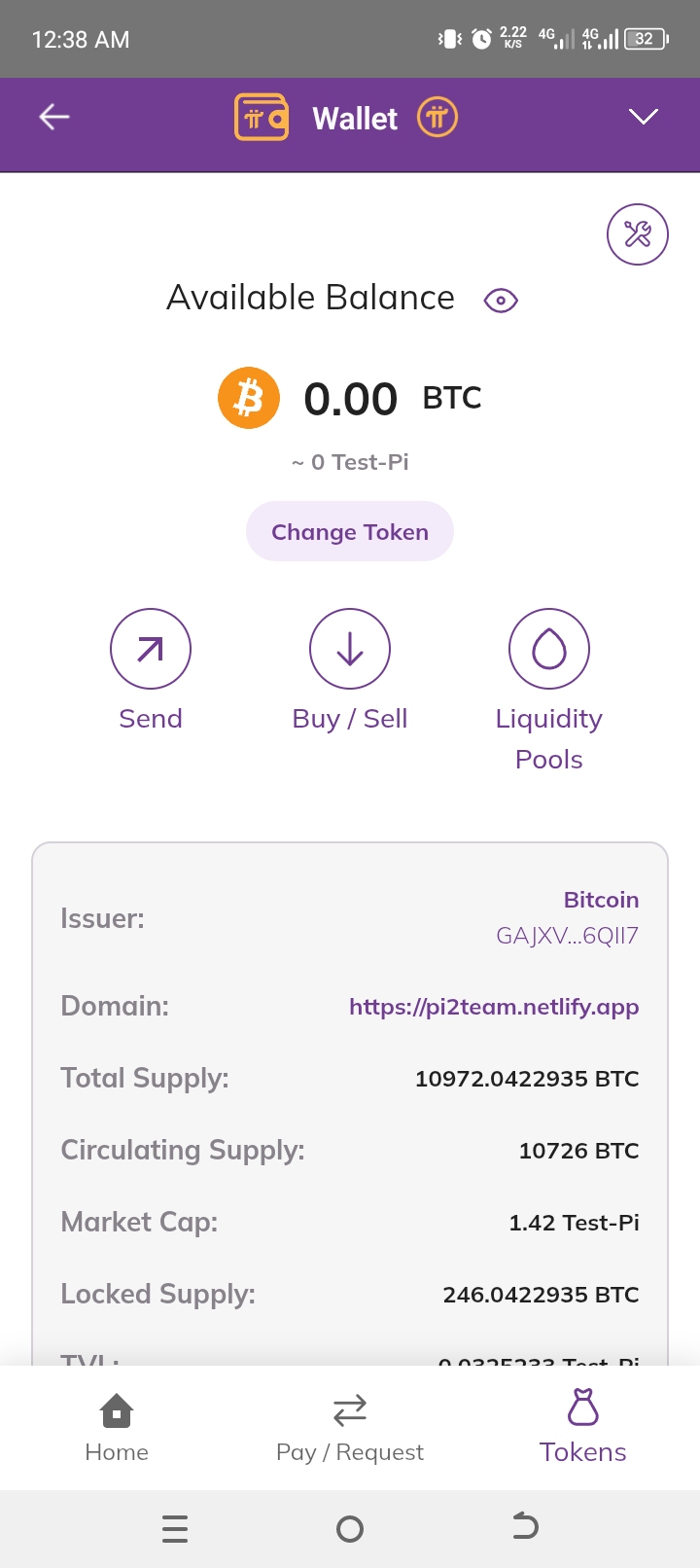Tap the 0.00 BTC balance amount
The width and height of the screenshot is (700, 1568).
[x=351, y=399]
